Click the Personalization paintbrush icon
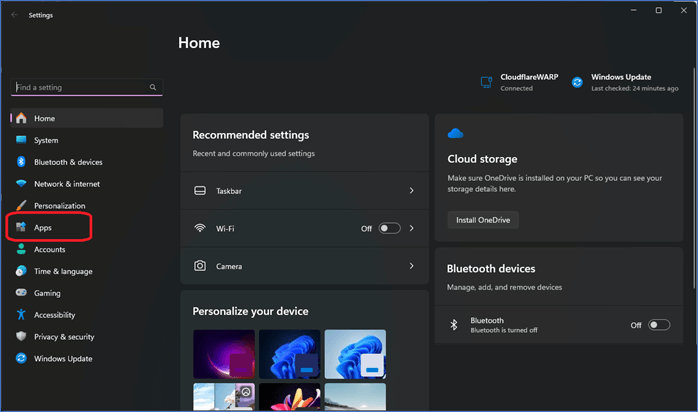This screenshot has height=412, width=698. click(21, 206)
